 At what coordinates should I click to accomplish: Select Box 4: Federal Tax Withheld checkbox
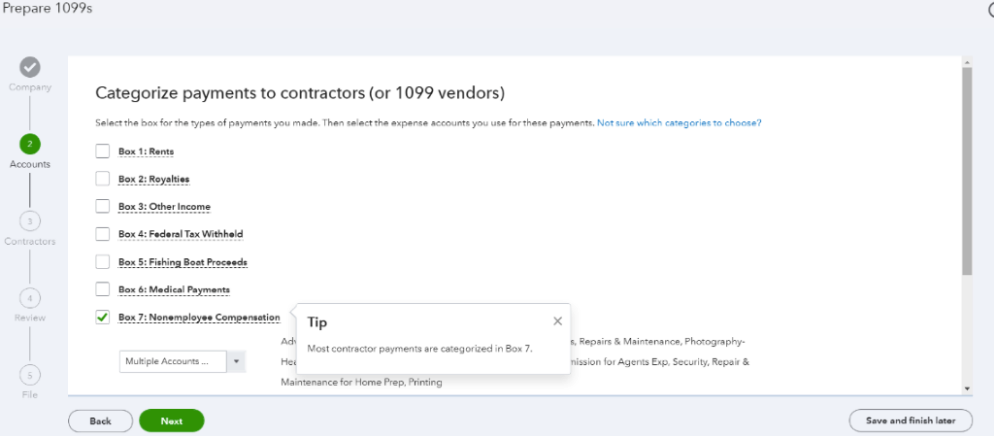coord(102,234)
